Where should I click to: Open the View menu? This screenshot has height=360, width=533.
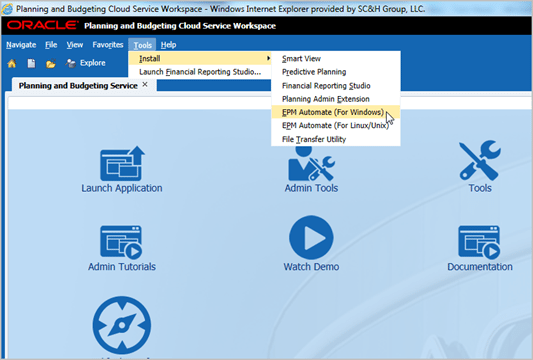(75, 45)
